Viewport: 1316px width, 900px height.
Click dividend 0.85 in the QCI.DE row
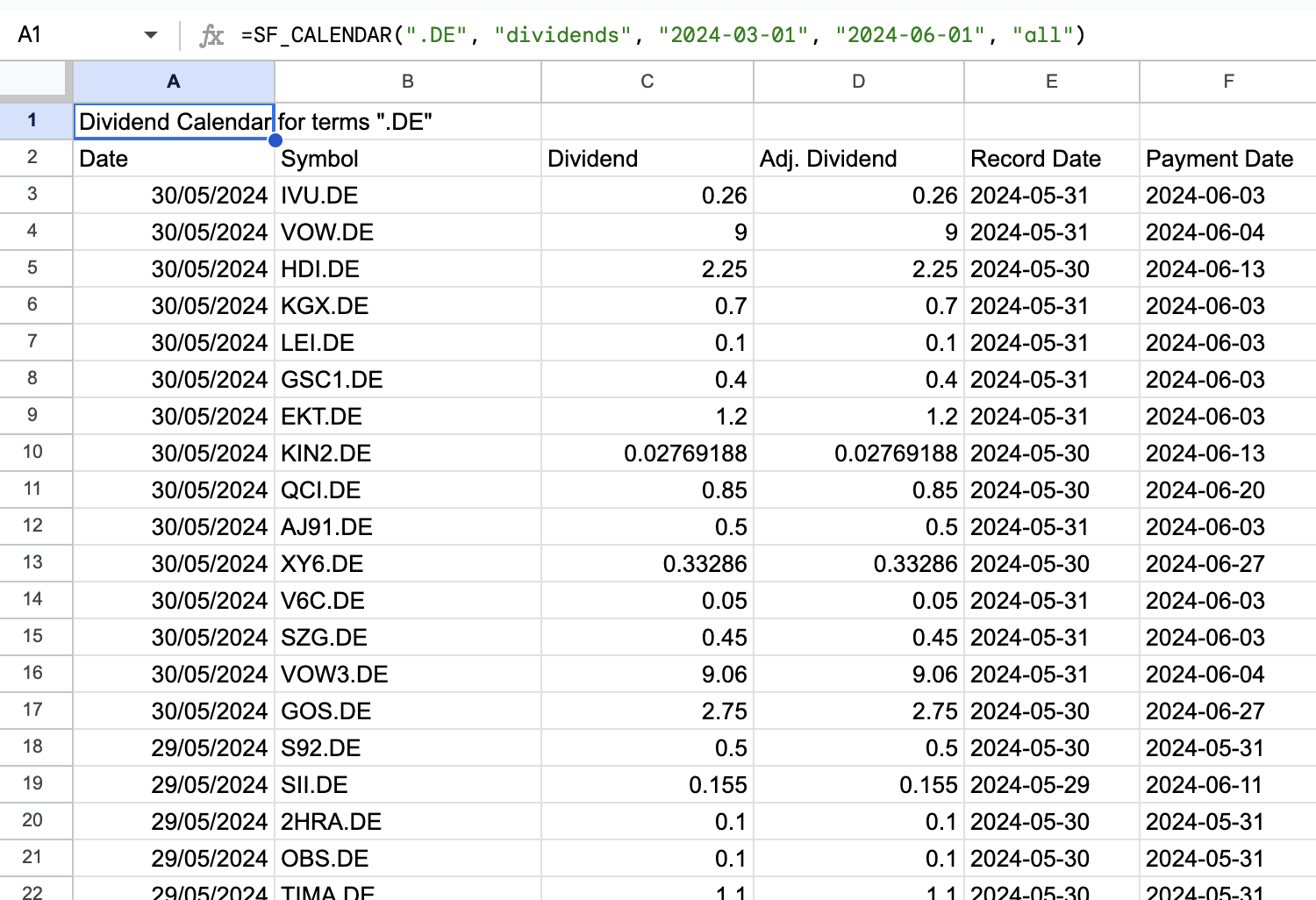coord(647,490)
